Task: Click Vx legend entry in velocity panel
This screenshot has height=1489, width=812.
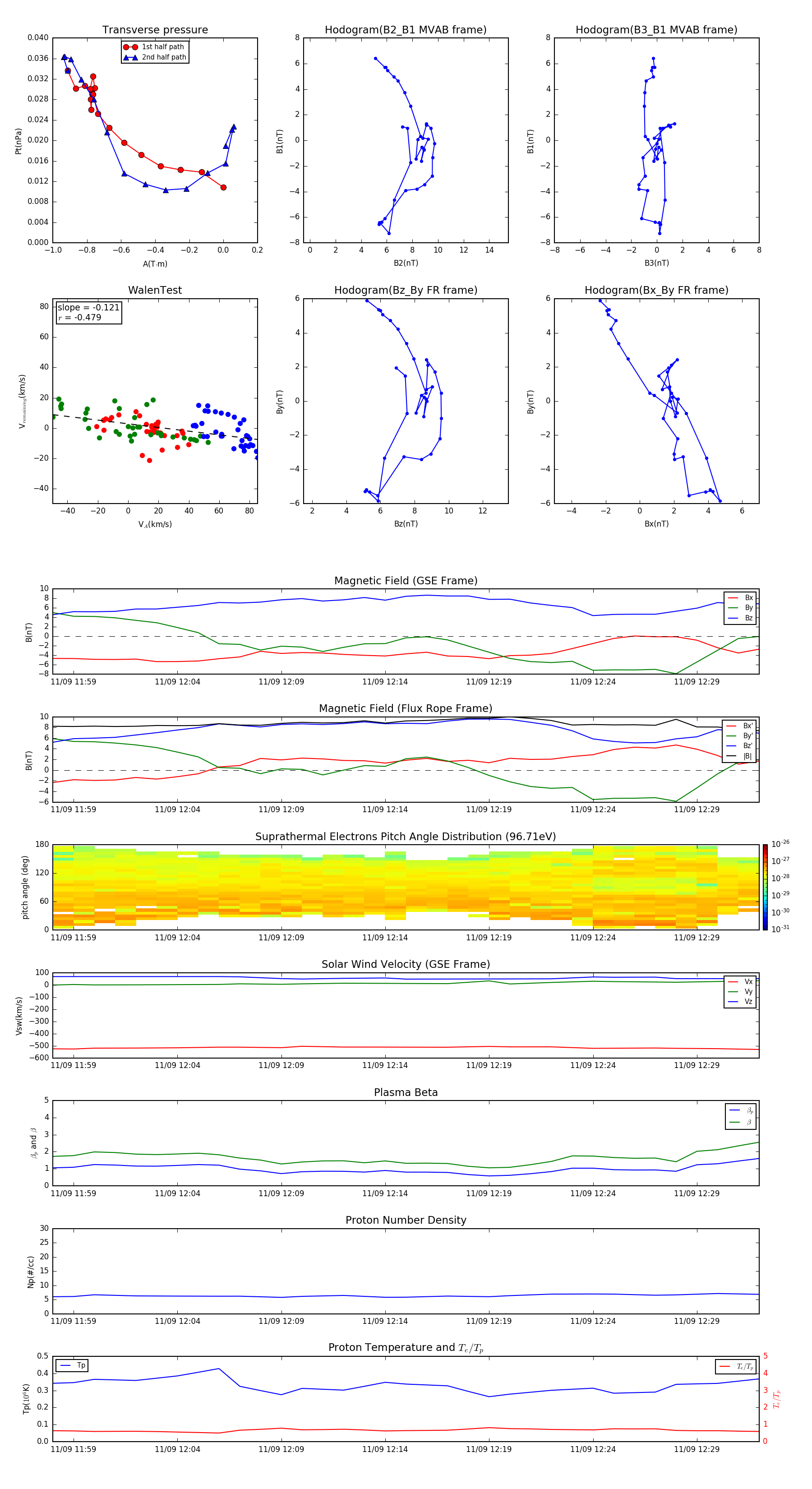Action: point(740,981)
